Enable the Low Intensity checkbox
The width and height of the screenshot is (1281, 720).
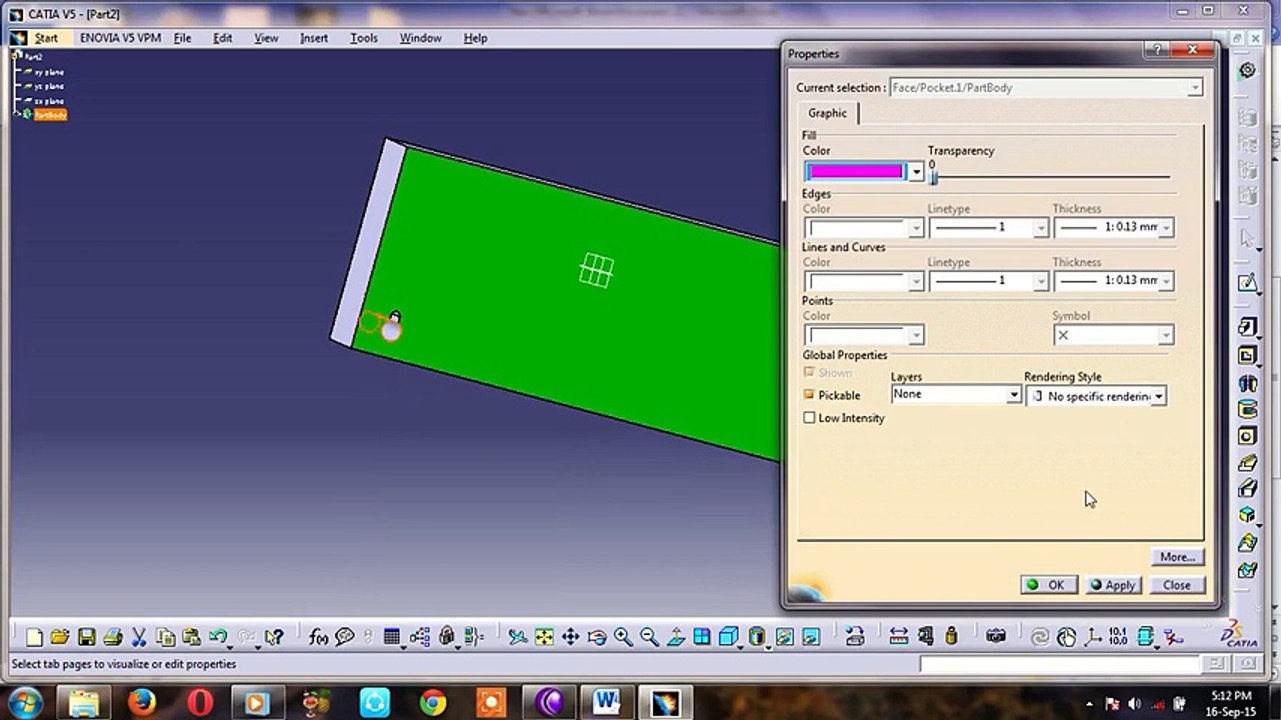809,418
